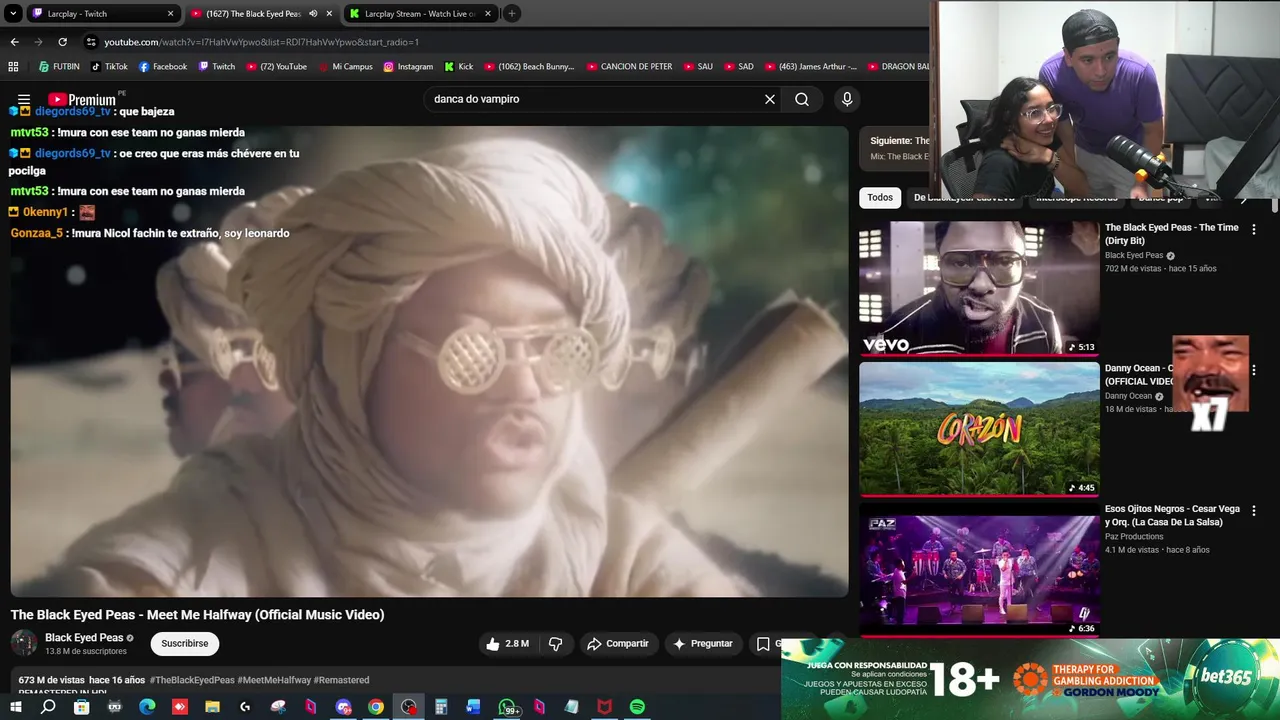Ask about the video using Preguntar
Screen dimensions: 1280x720
[x=703, y=644]
